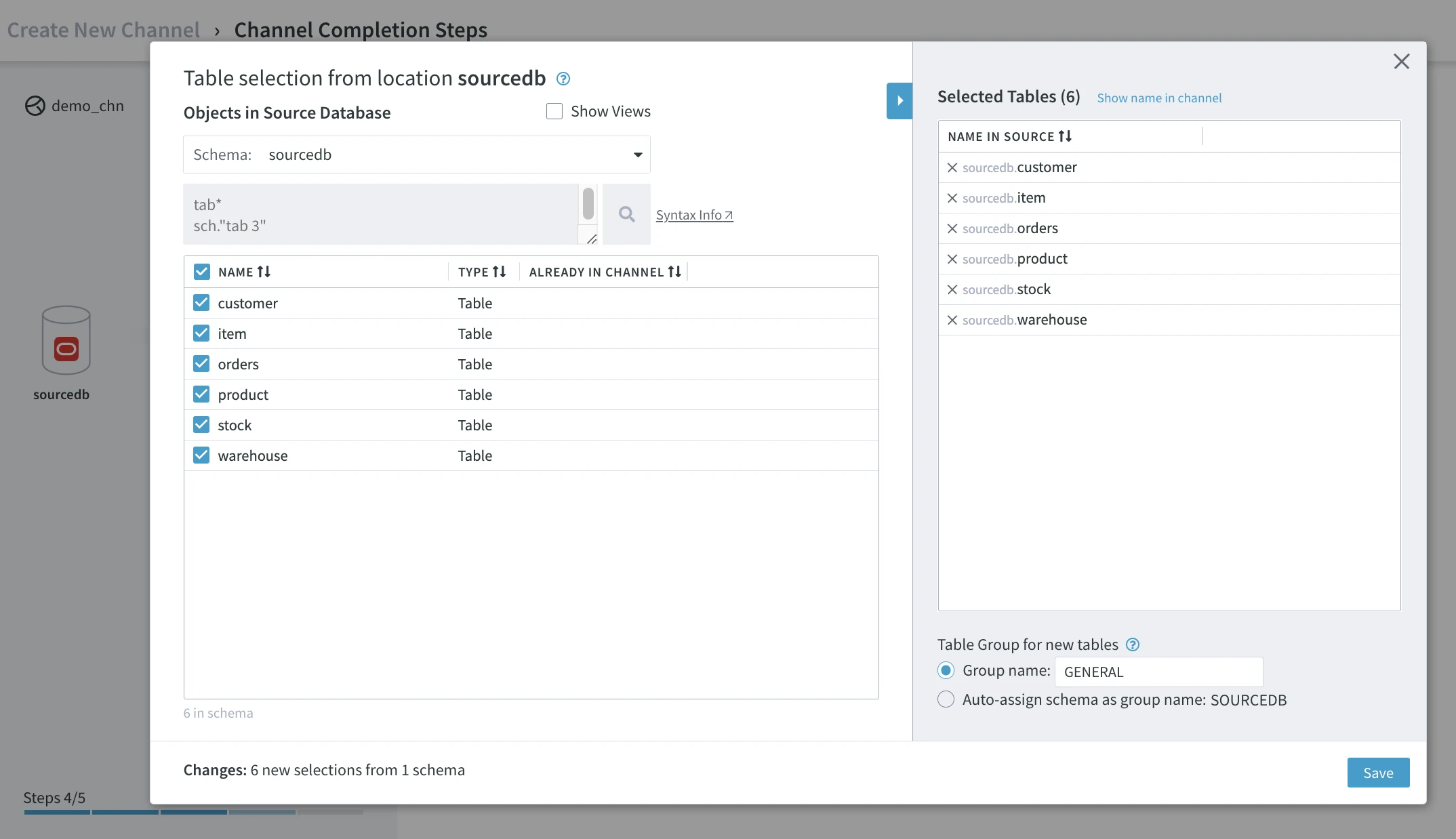Click the Group name input field
The image size is (1456, 839).
tap(1158, 672)
